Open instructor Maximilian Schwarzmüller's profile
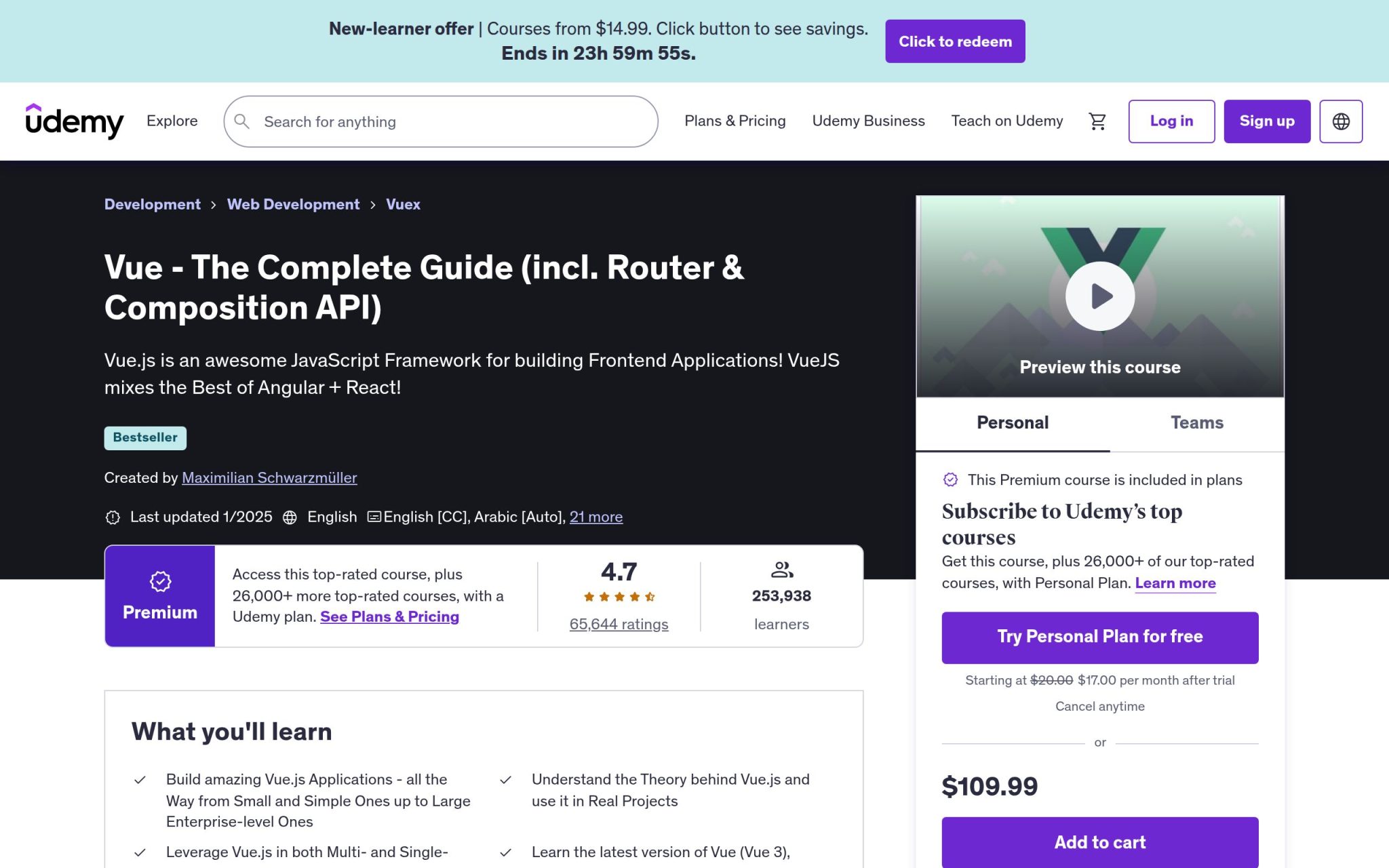The image size is (1389, 868). point(269,478)
